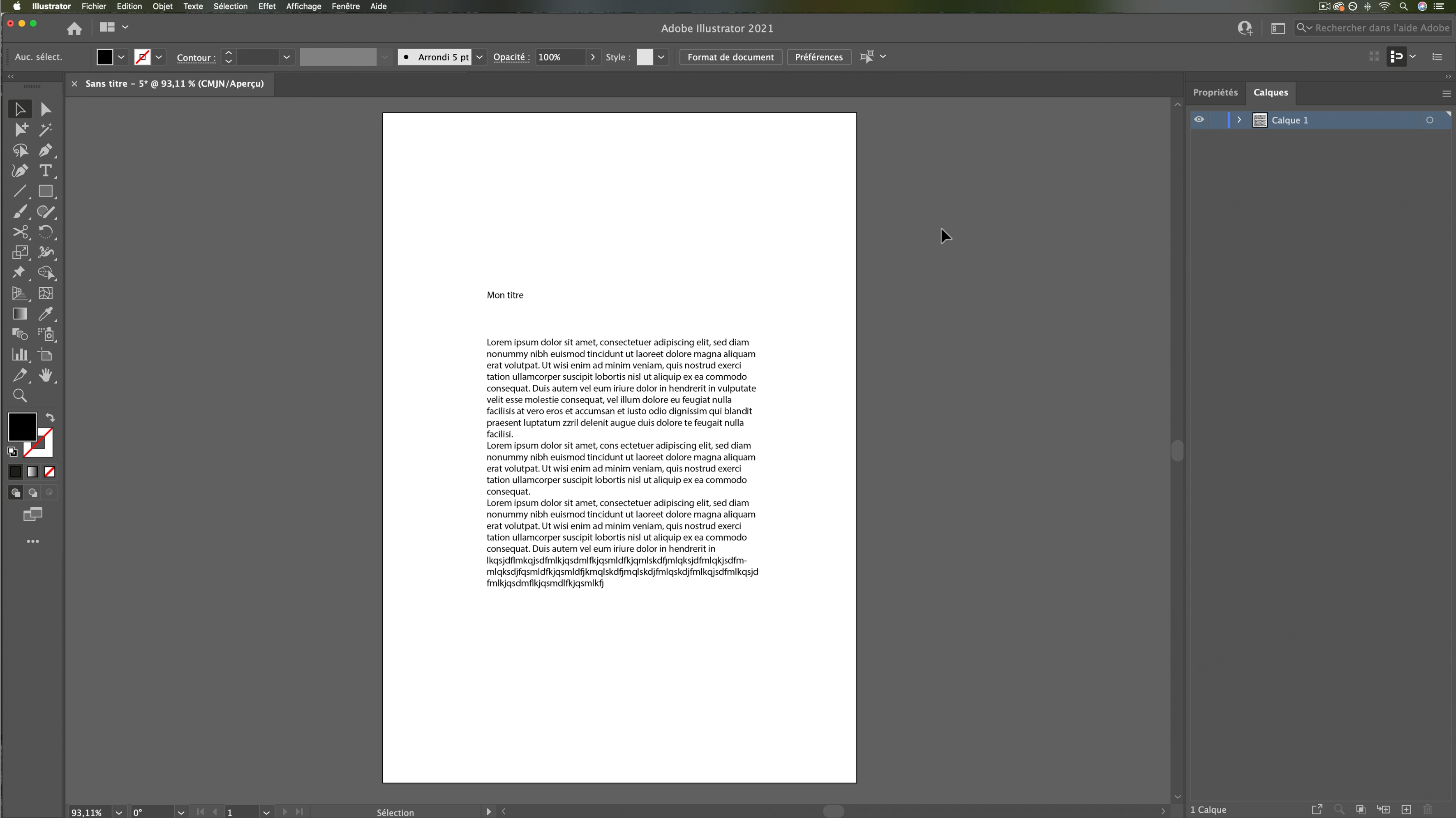Open the Préférences dialog
The height and width of the screenshot is (818, 1456).
[818, 57]
